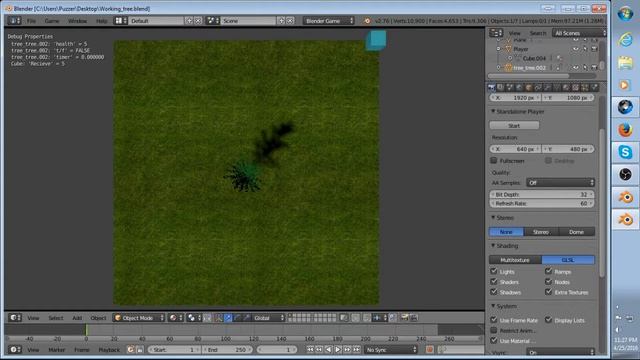
Task: Hide tree_tree.002 object with eye icon
Action: tap(576, 68)
